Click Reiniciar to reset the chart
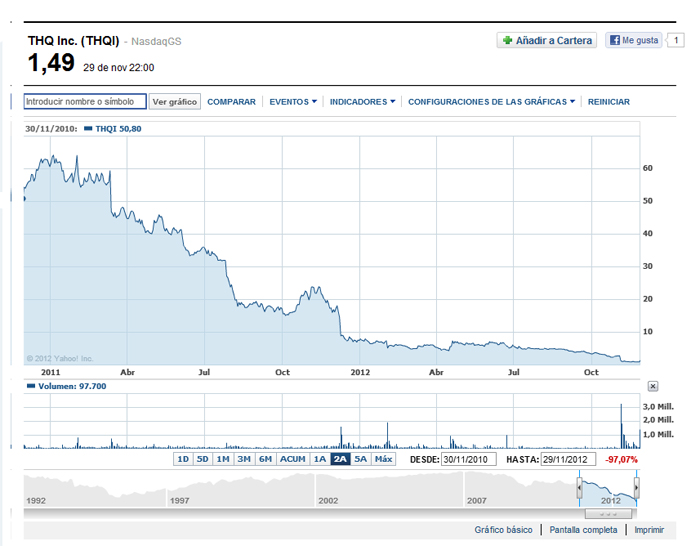 (x=609, y=102)
